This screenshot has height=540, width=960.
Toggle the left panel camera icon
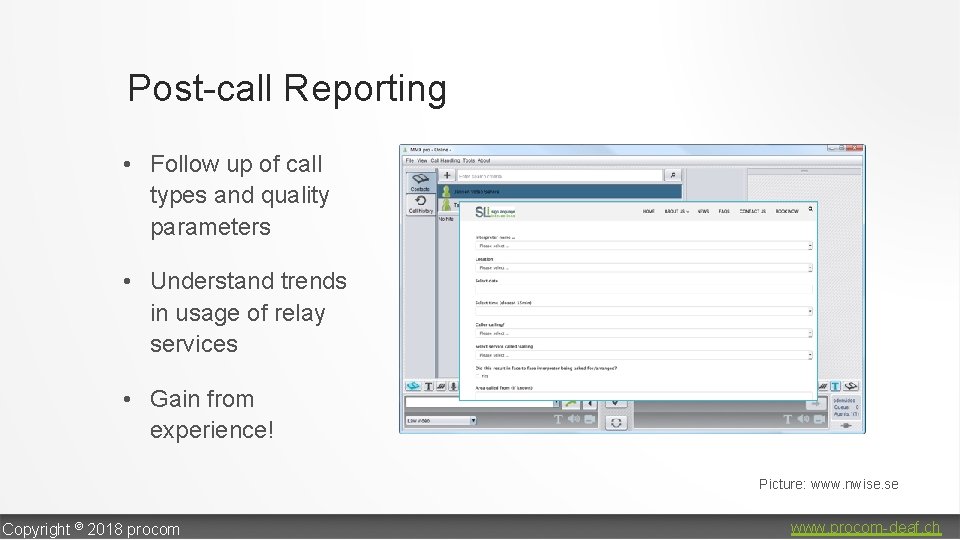[590, 419]
